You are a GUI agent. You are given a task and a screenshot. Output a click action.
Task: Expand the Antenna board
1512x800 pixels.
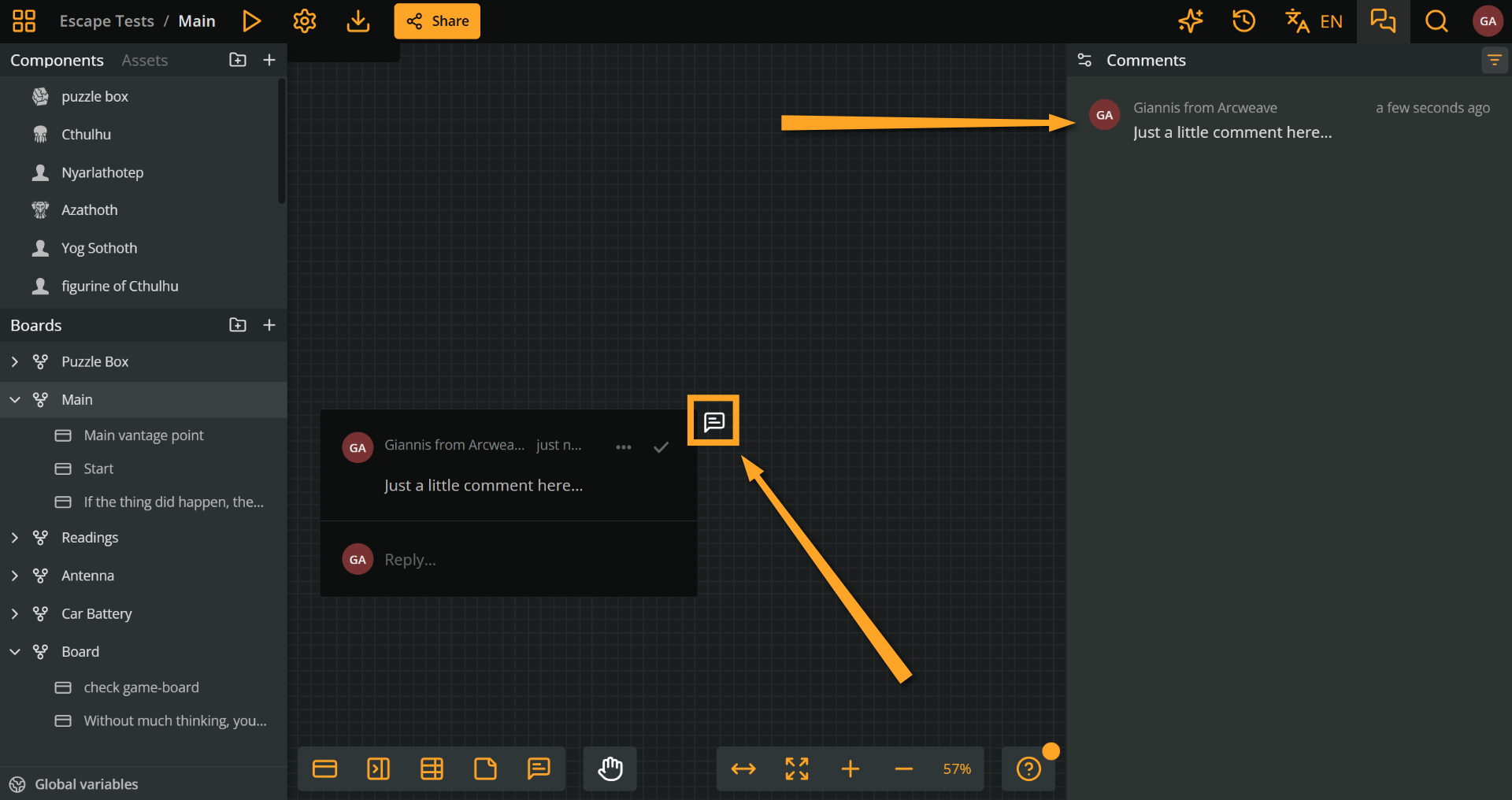(15, 576)
